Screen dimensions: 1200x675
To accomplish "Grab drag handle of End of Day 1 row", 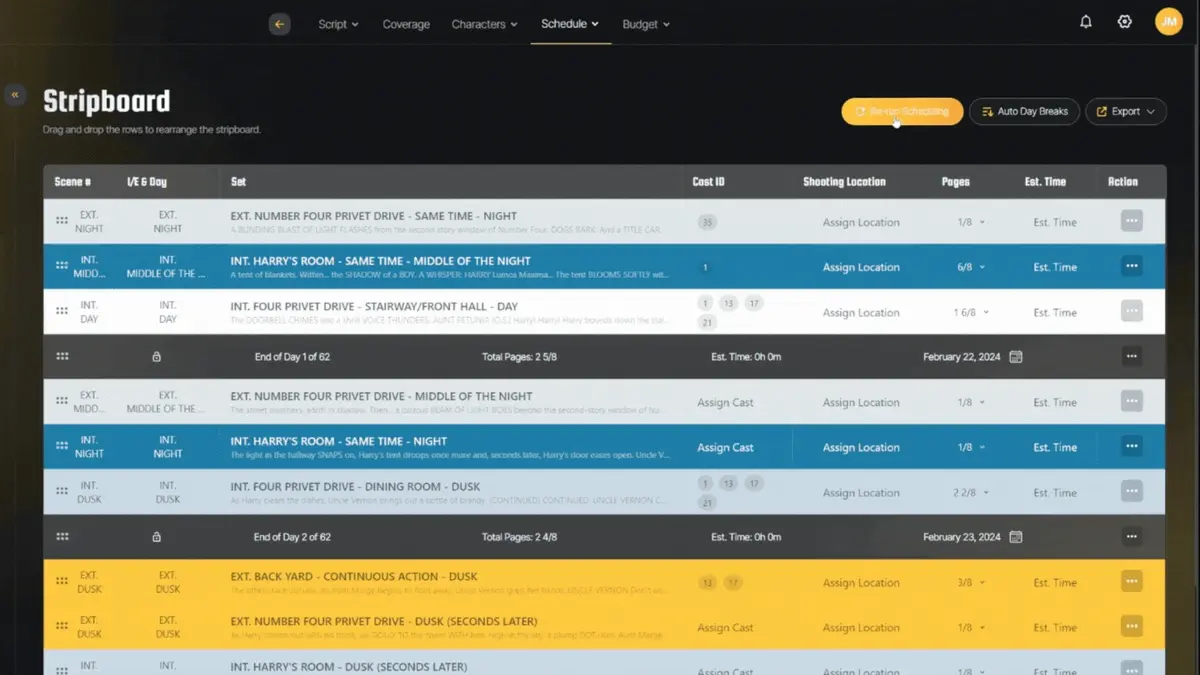I will click(x=62, y=357).
